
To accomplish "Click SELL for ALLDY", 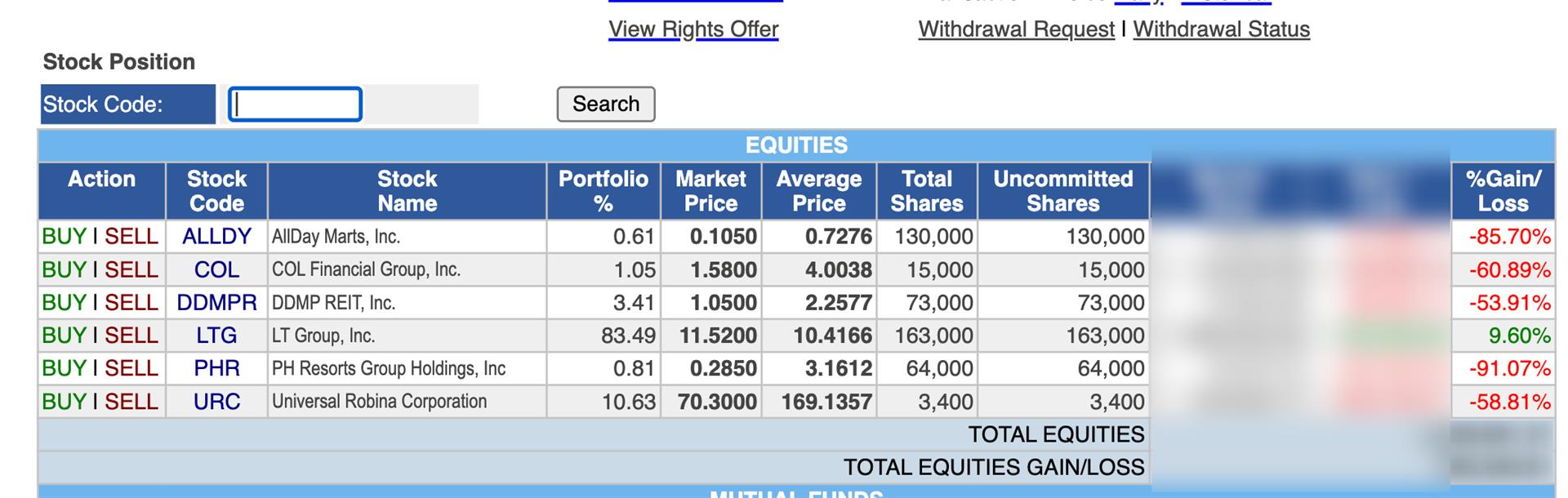I will pos(131,237).
